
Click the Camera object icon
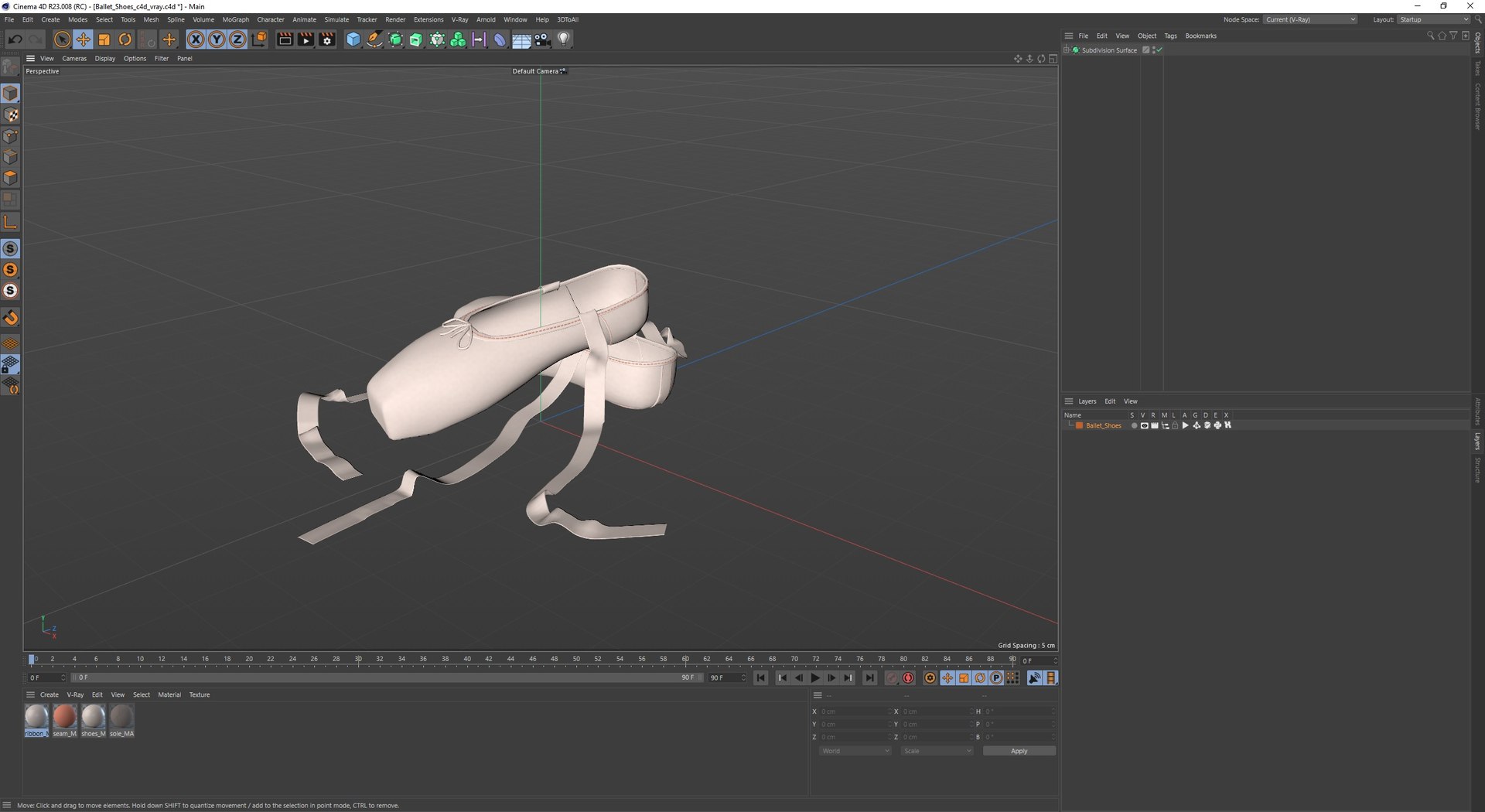[x=542, y=39]
